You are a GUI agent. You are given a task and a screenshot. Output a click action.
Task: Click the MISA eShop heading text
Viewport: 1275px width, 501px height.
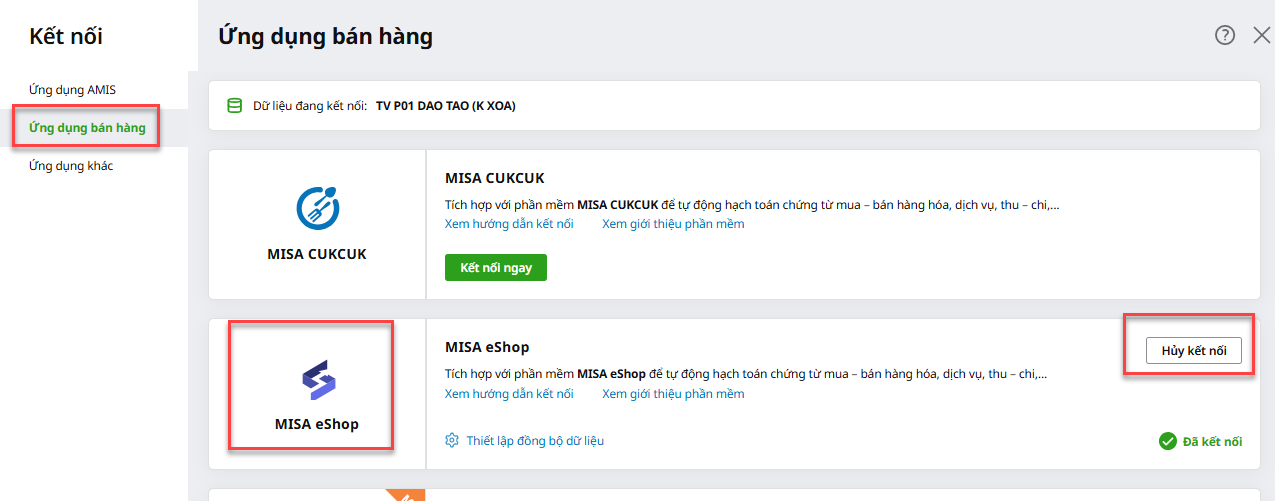tap(487, 347)
